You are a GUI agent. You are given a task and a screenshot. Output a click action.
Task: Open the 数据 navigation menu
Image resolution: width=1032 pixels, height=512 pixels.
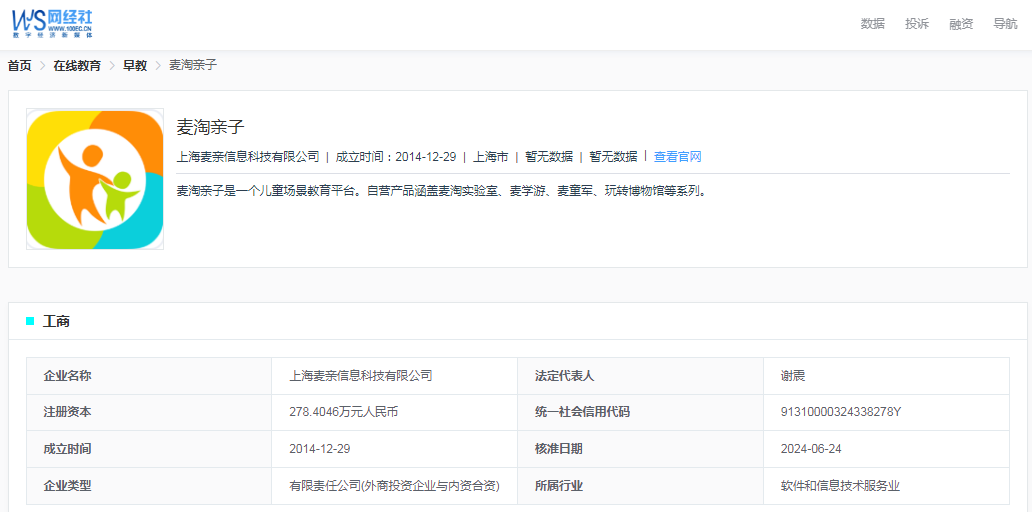(873, 24)
